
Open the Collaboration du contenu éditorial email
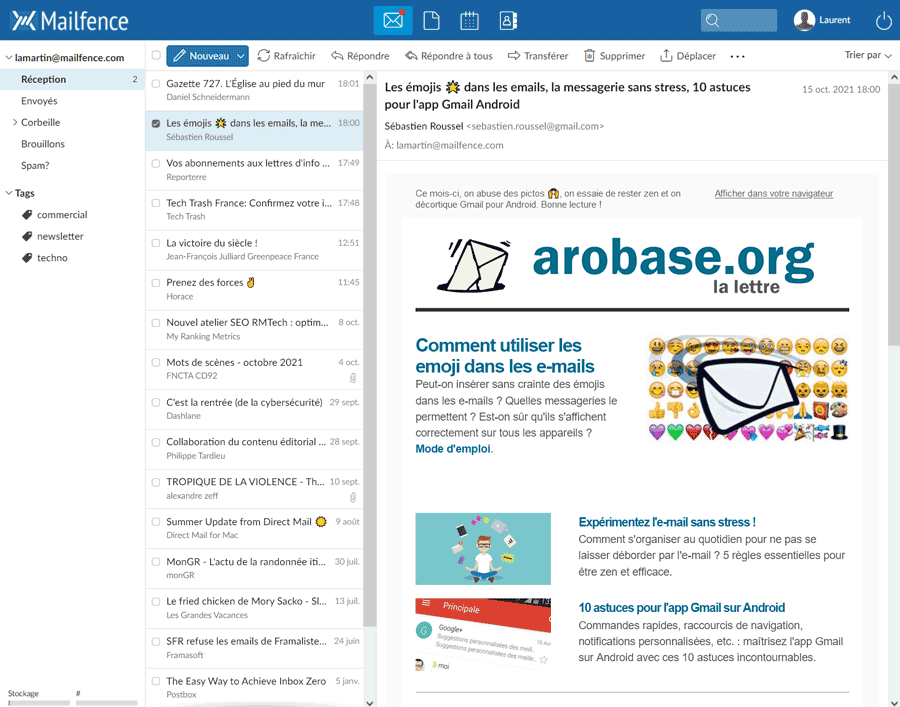point(254,449)
